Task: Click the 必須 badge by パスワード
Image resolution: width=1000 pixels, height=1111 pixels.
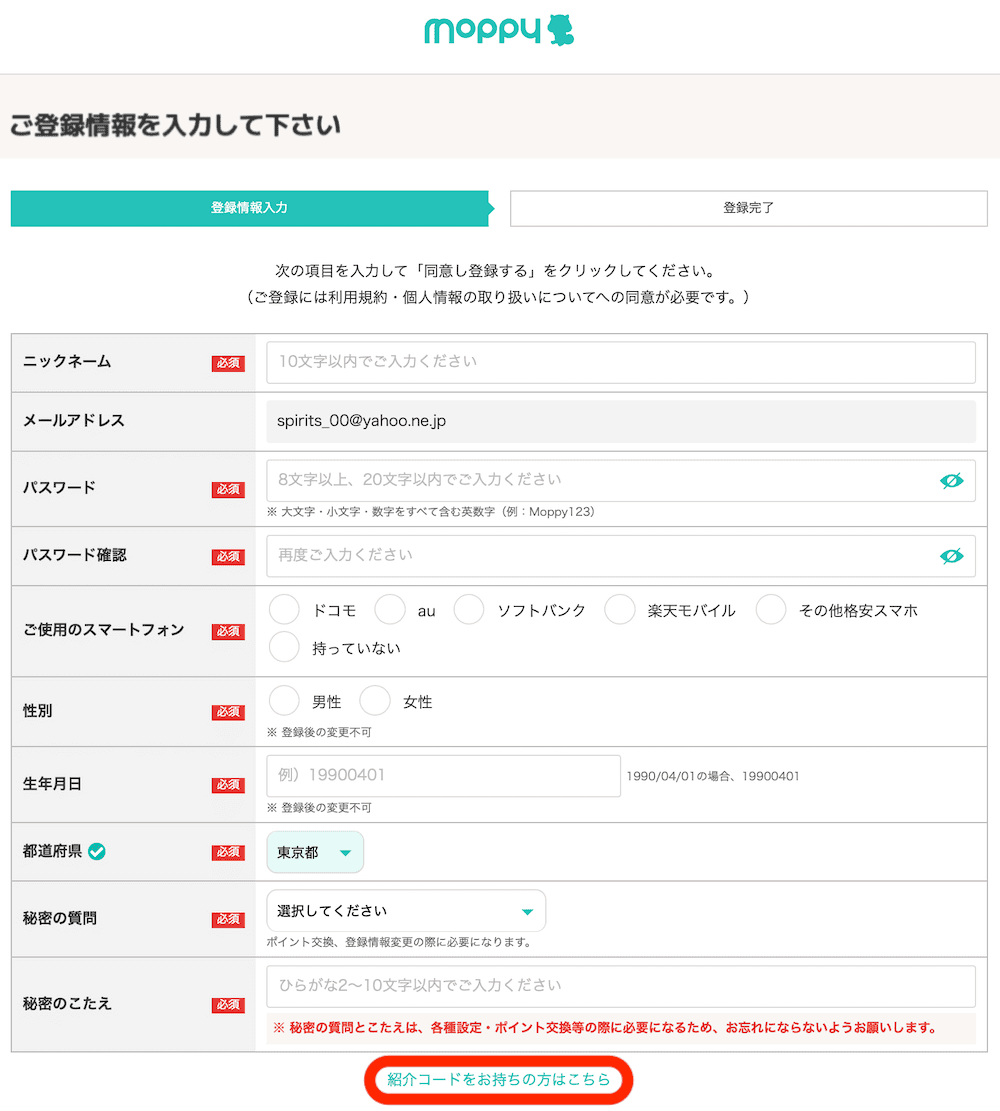Action: (x=227, y=489)
